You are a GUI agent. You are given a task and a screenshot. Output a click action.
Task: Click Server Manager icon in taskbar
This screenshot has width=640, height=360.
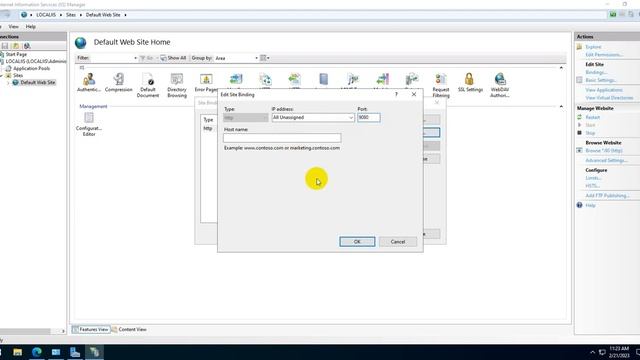click(75, 352)
